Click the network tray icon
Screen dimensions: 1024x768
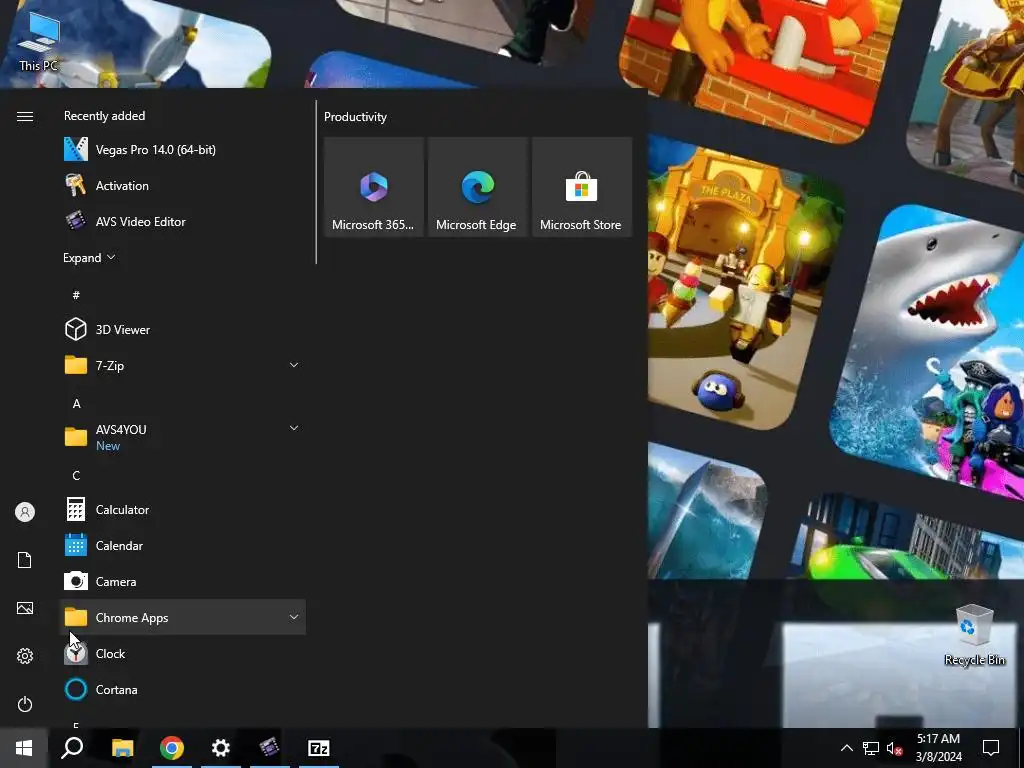click(x=871, y=748)
